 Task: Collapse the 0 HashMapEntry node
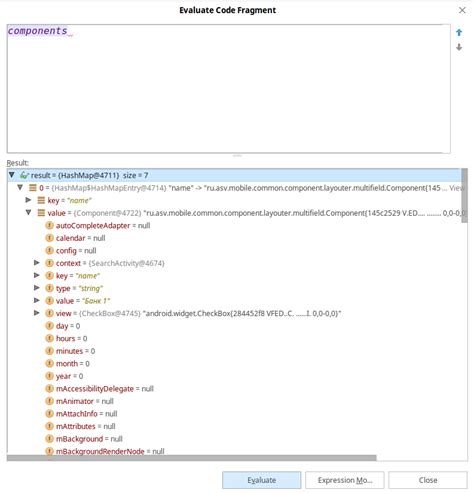[x=20, y=187]
